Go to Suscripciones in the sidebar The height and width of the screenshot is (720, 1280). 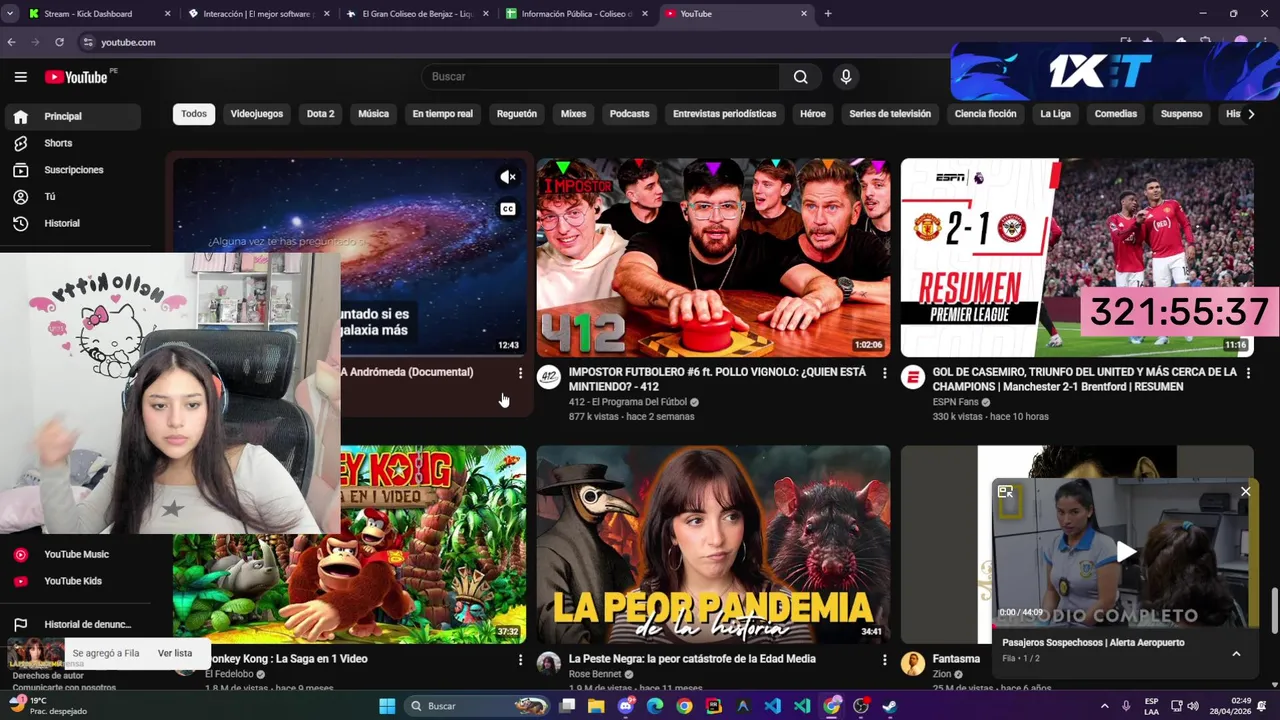[x=71, y=170]
